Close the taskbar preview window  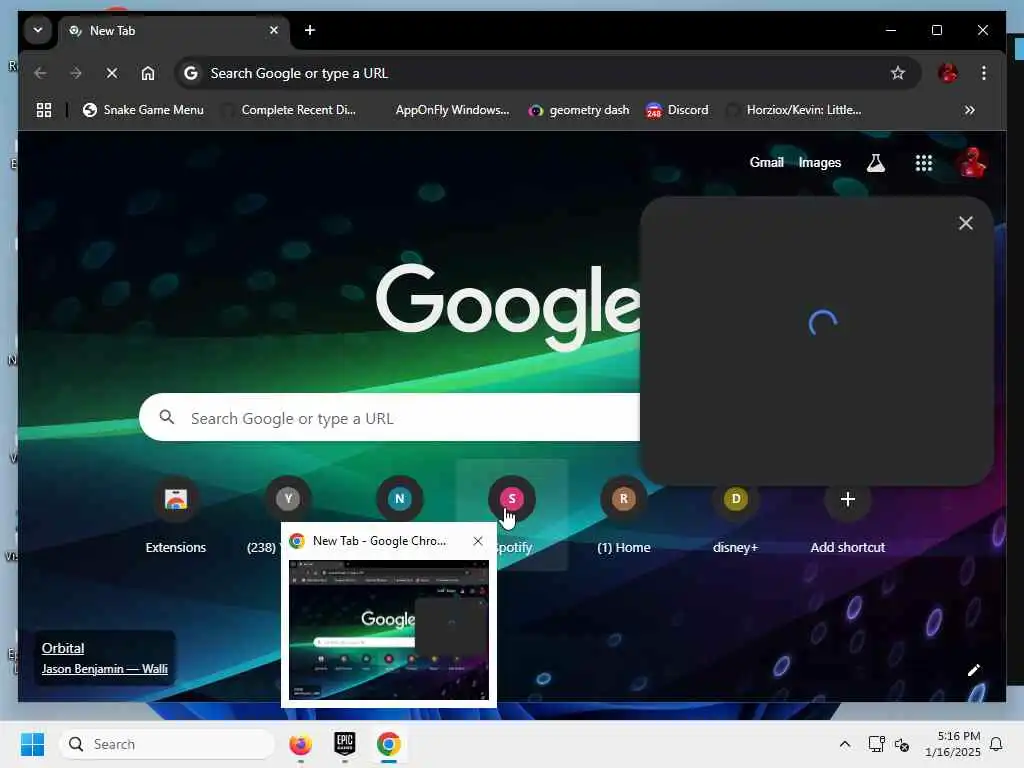pos(478,541)
